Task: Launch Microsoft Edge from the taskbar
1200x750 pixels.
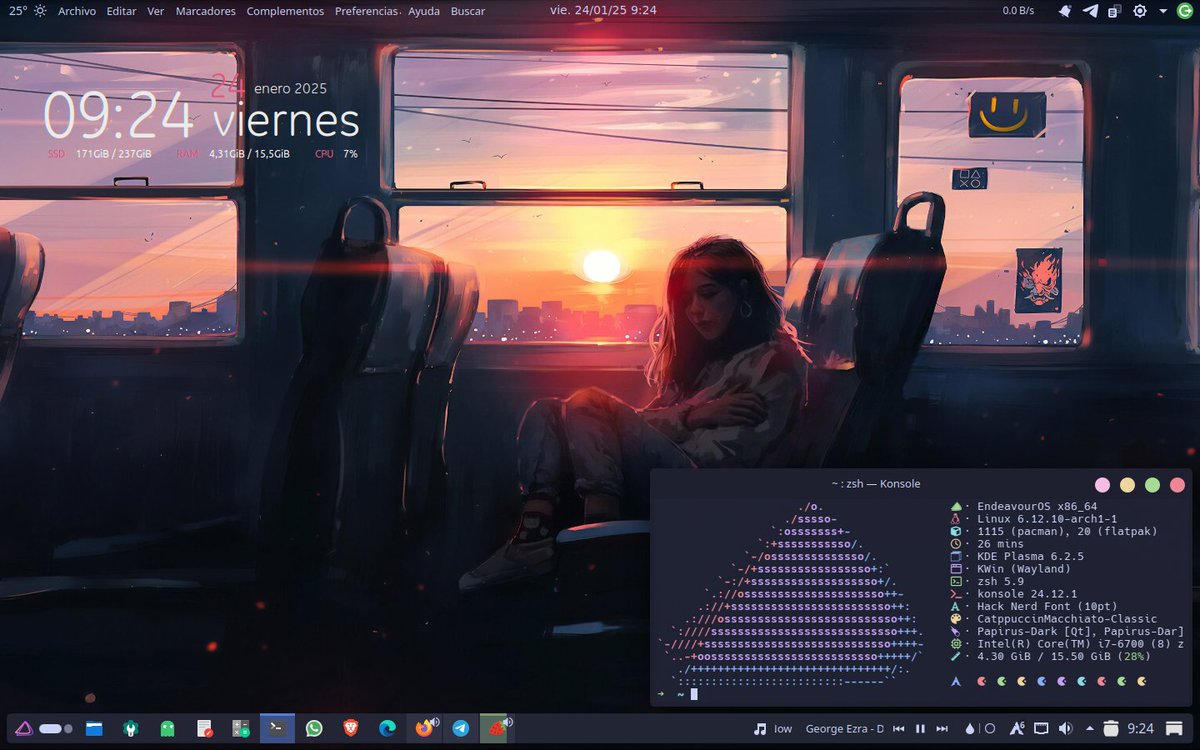Action: coord(387,728)
